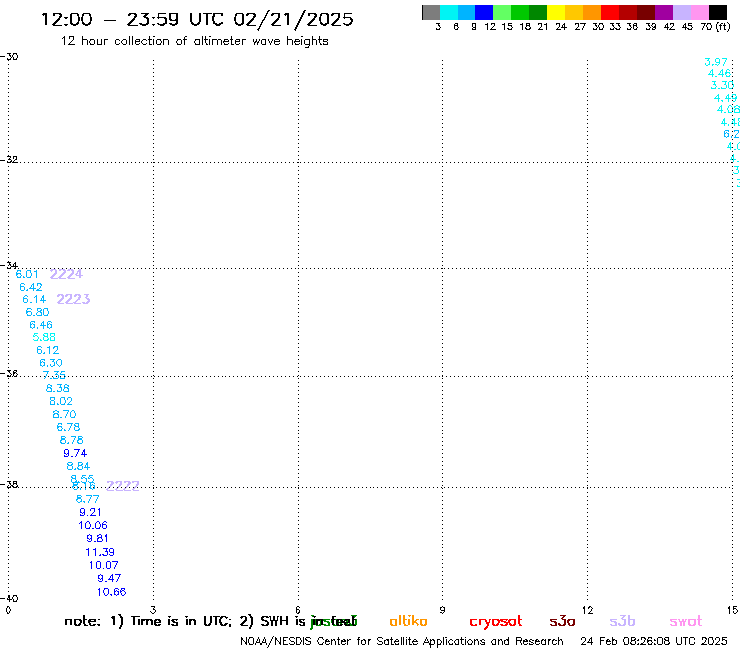Click the 'swot' satellite label
This screenshot has width=740, height=650.
tap(686, 621)
